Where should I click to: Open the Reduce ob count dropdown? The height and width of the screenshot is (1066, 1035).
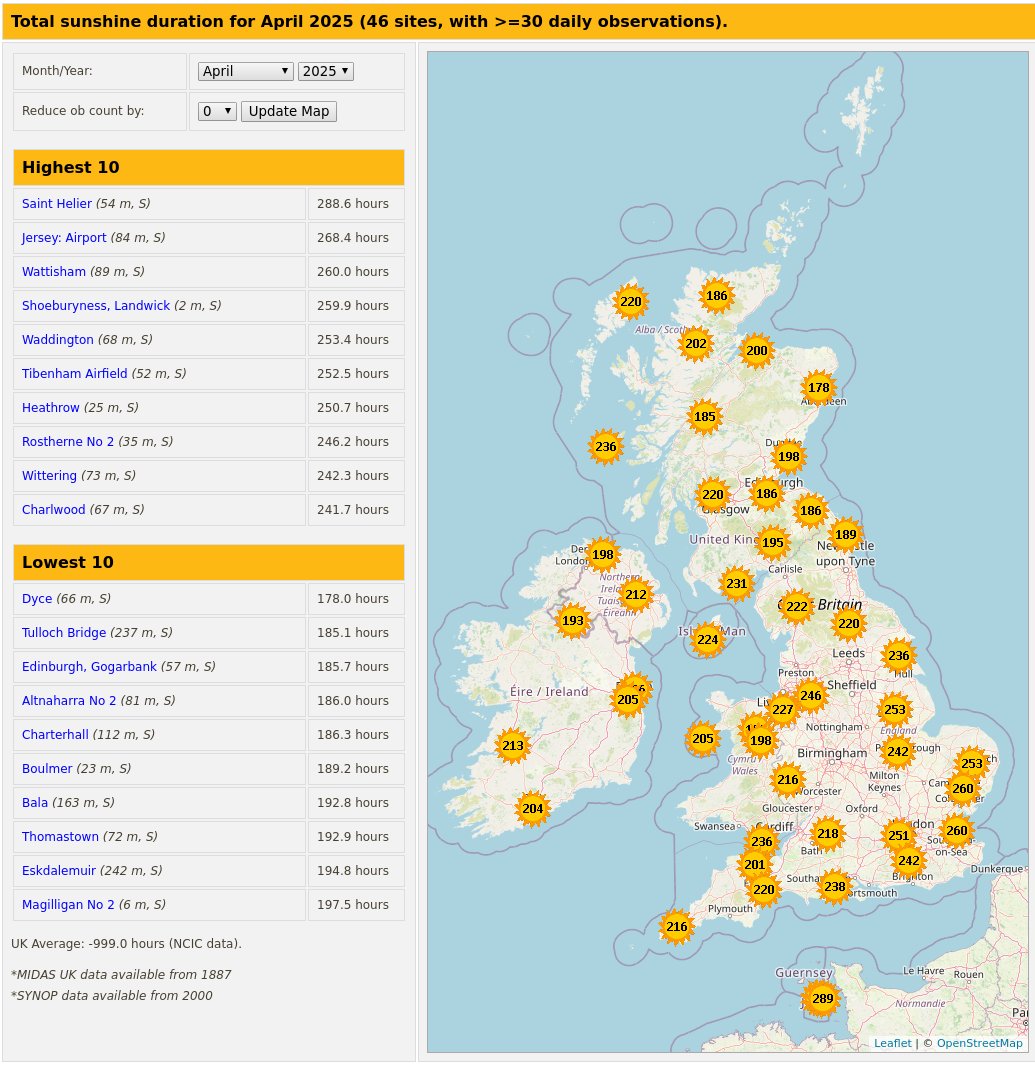pyautogui.click(x=217, y=111)
